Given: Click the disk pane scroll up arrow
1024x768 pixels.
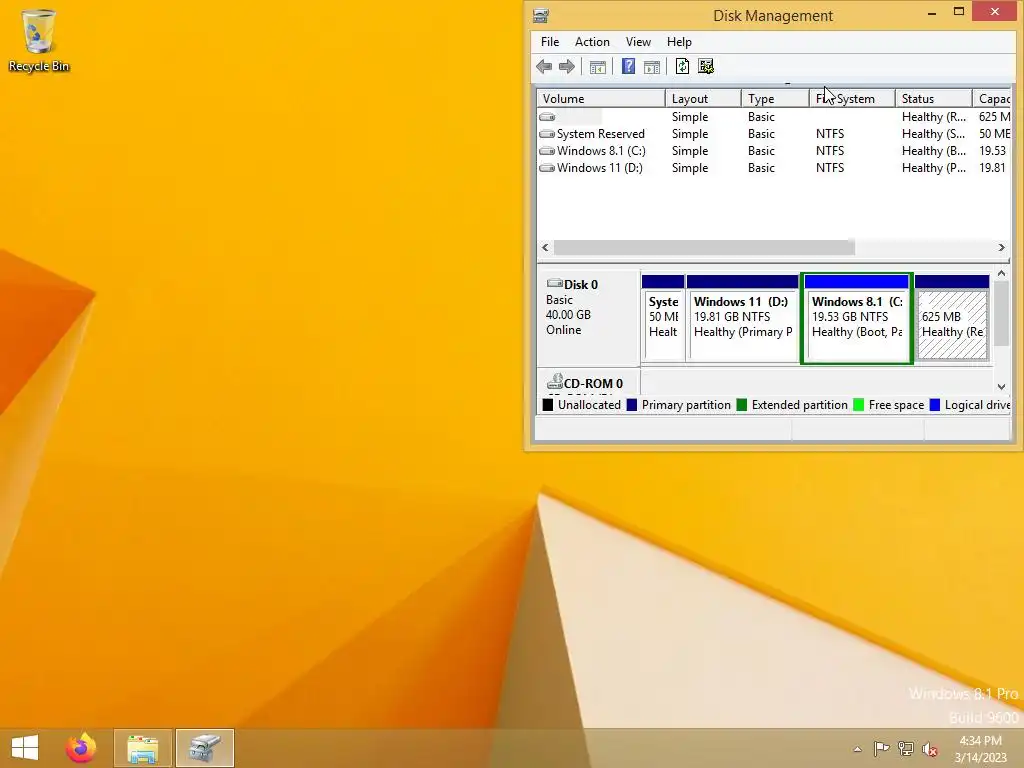Looking at the screenshot, I should [1001, 274].
